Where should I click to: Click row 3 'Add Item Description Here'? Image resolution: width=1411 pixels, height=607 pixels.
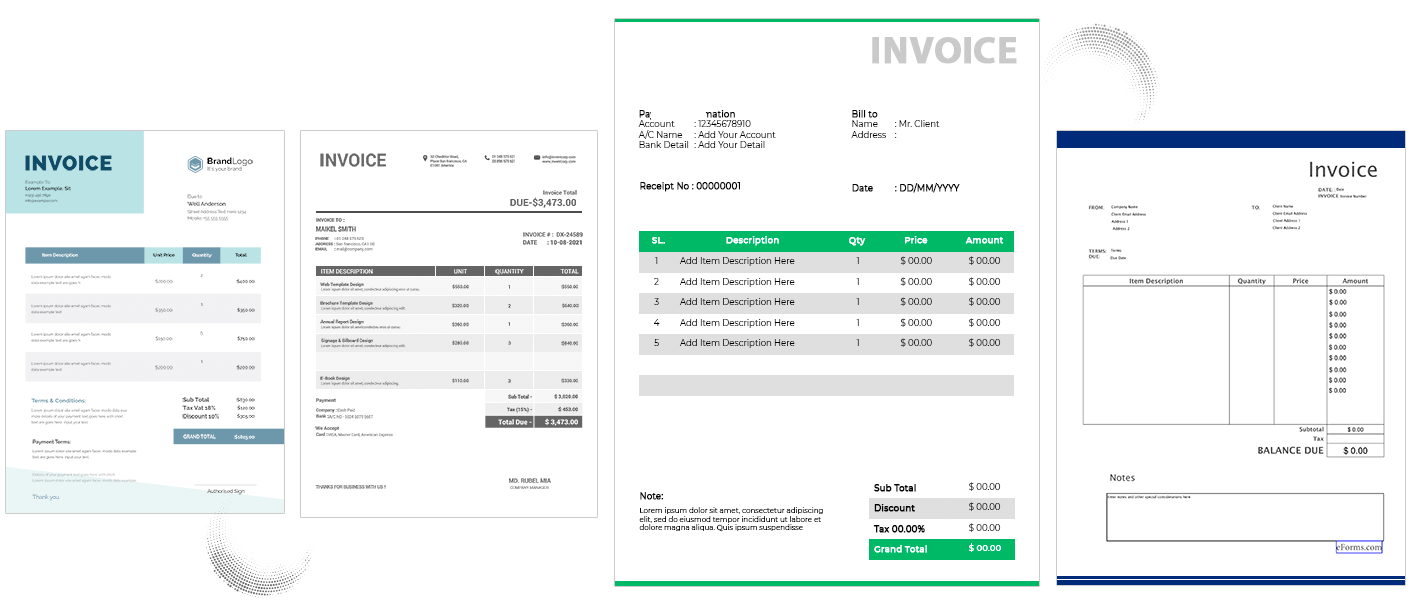click(737, 302)
